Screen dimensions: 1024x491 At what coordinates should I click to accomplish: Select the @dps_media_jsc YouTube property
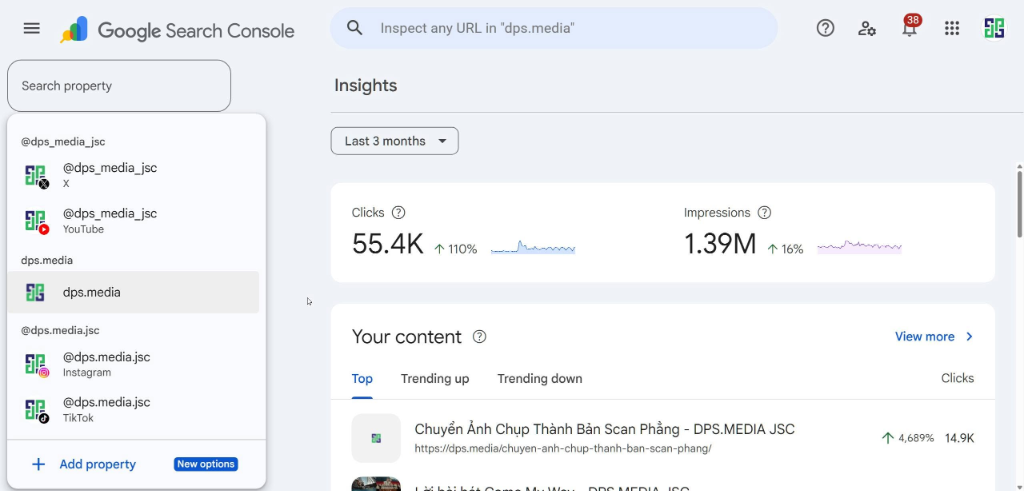133,221
